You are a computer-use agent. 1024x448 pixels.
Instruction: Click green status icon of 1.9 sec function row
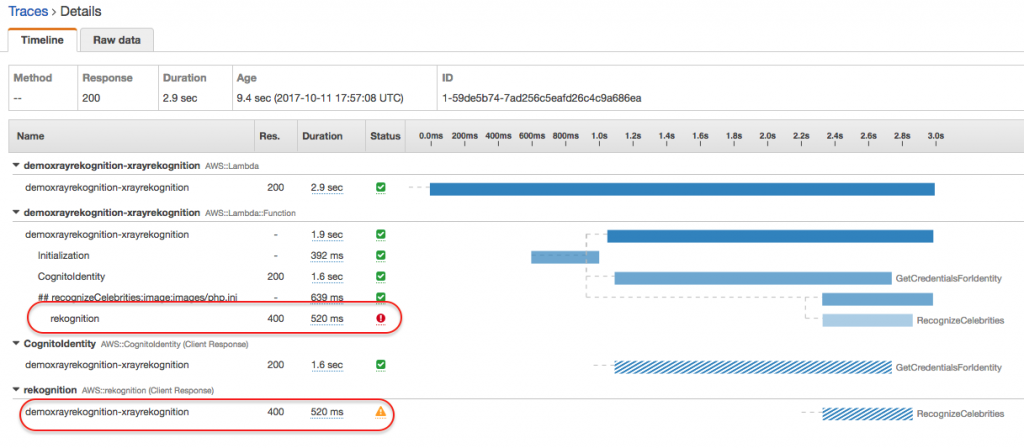(381, 234)
